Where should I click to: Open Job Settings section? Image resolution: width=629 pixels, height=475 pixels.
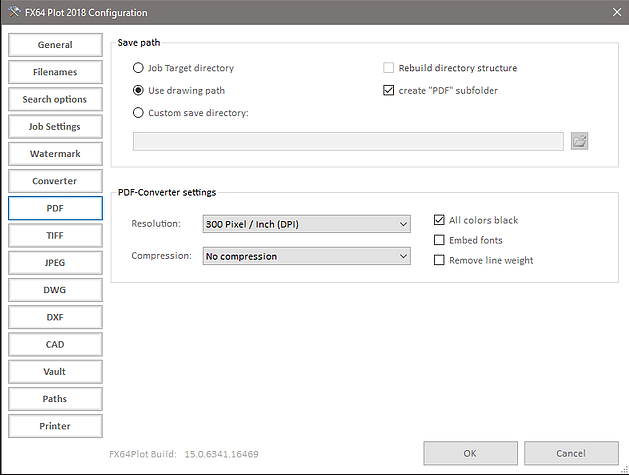pyautogui.click(x=55, y=127)
